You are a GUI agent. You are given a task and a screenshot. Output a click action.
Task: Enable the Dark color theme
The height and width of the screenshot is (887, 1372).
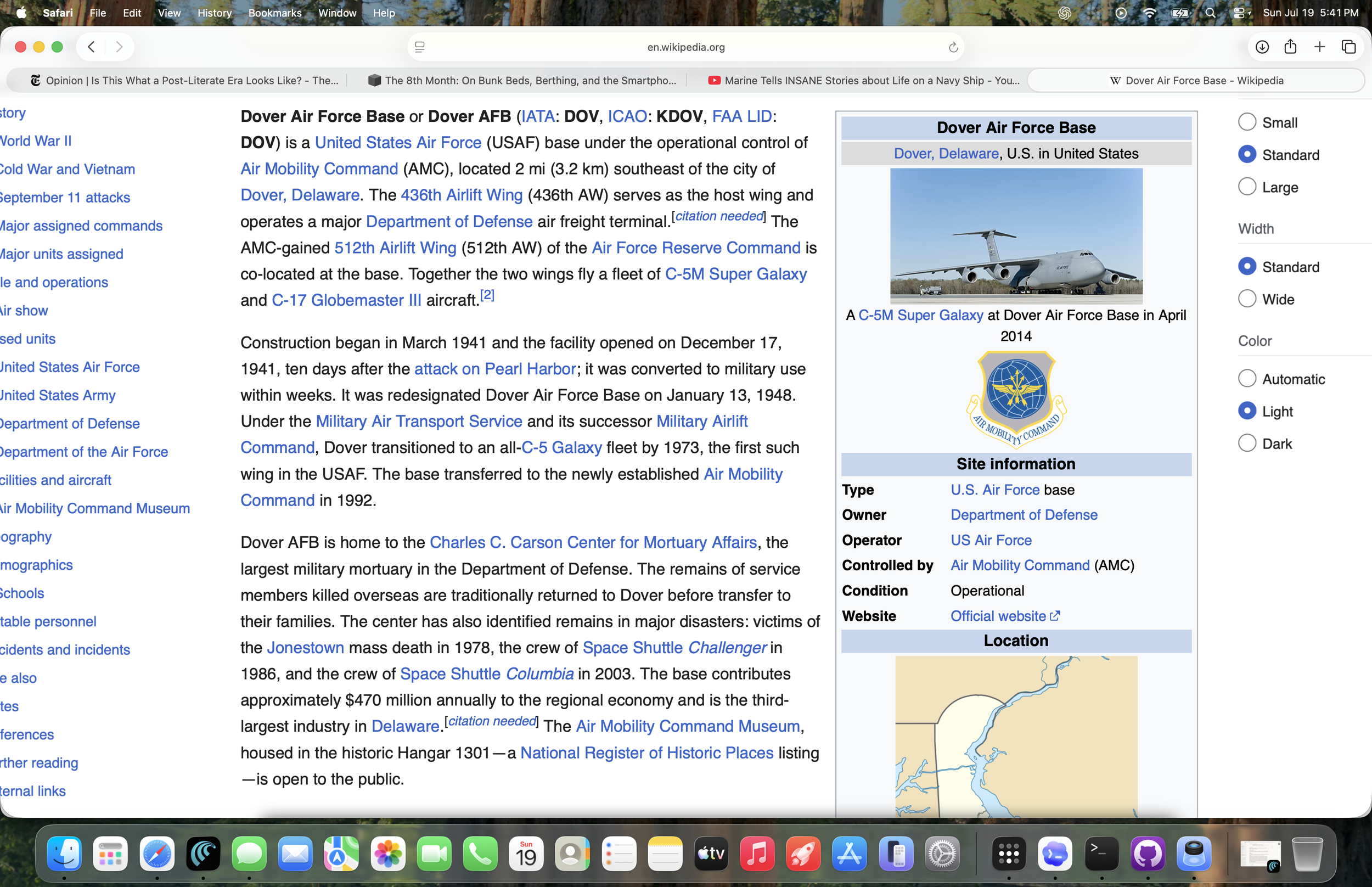(x=1246, y=443)
